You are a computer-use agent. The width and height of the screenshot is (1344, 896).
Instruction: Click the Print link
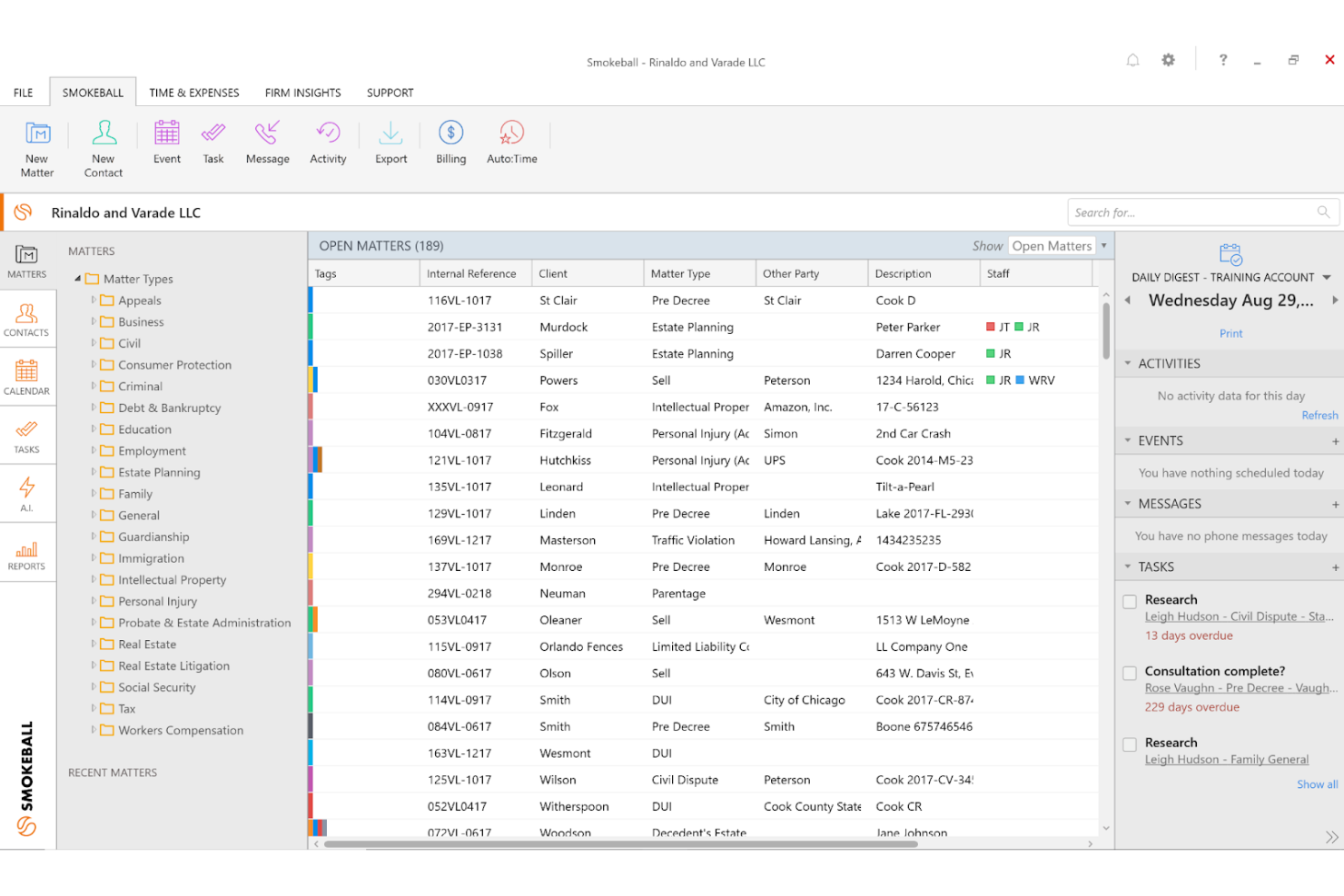point(1230,333)
